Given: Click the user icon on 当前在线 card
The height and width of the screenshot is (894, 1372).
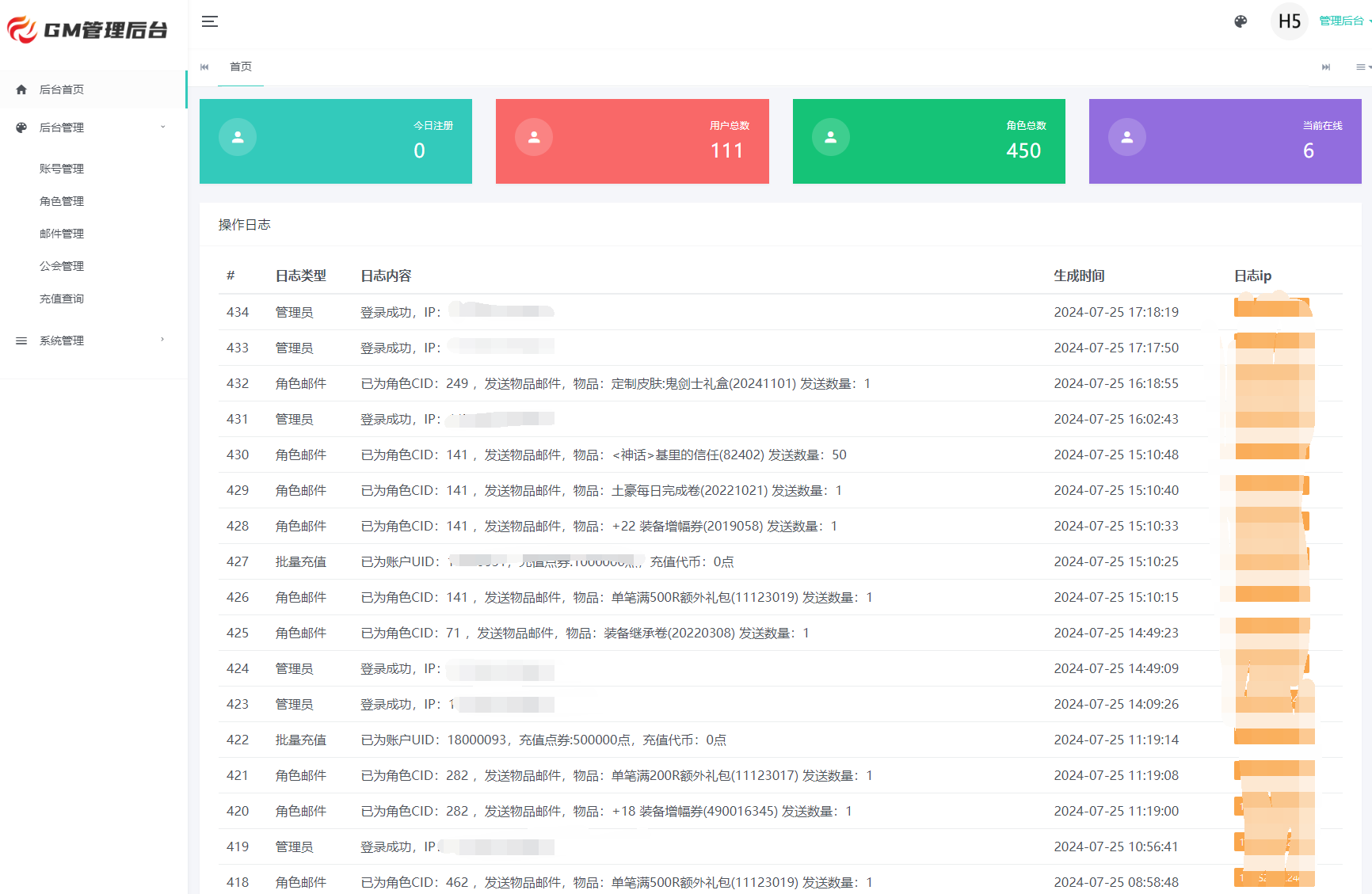Looking at the screenshot, I should click(1127, 137).
